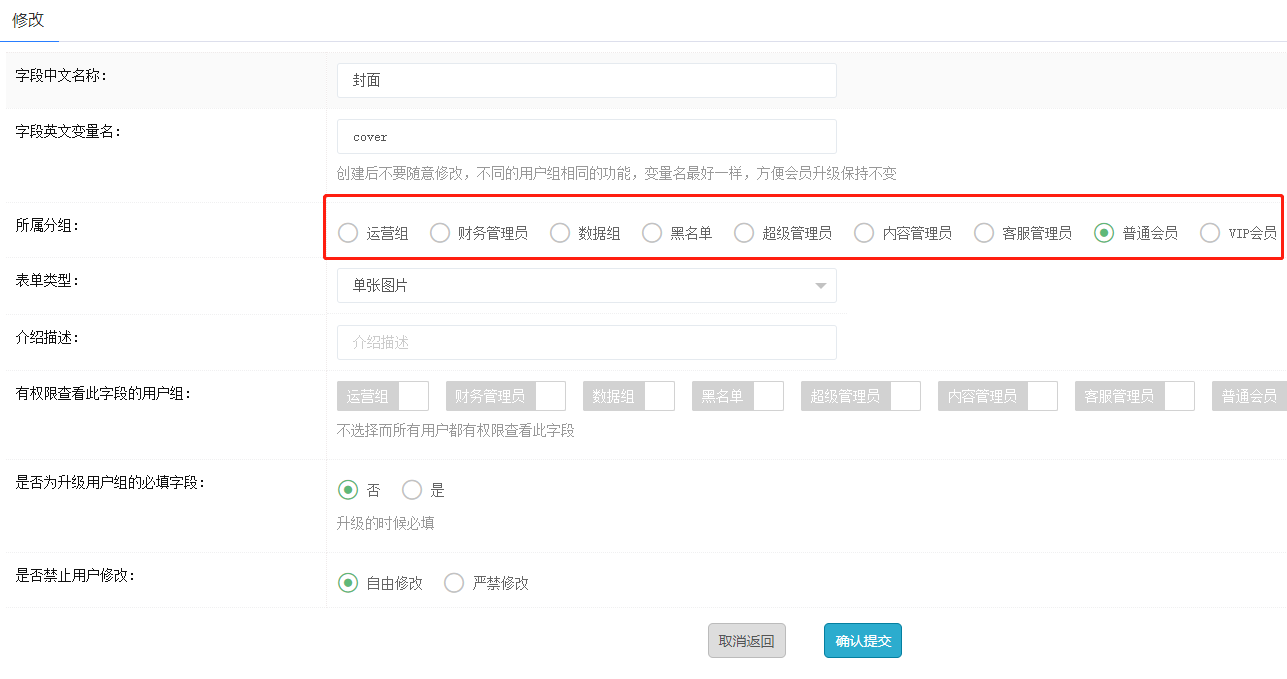Select 严禁修改 to forbid user edits

454,583
